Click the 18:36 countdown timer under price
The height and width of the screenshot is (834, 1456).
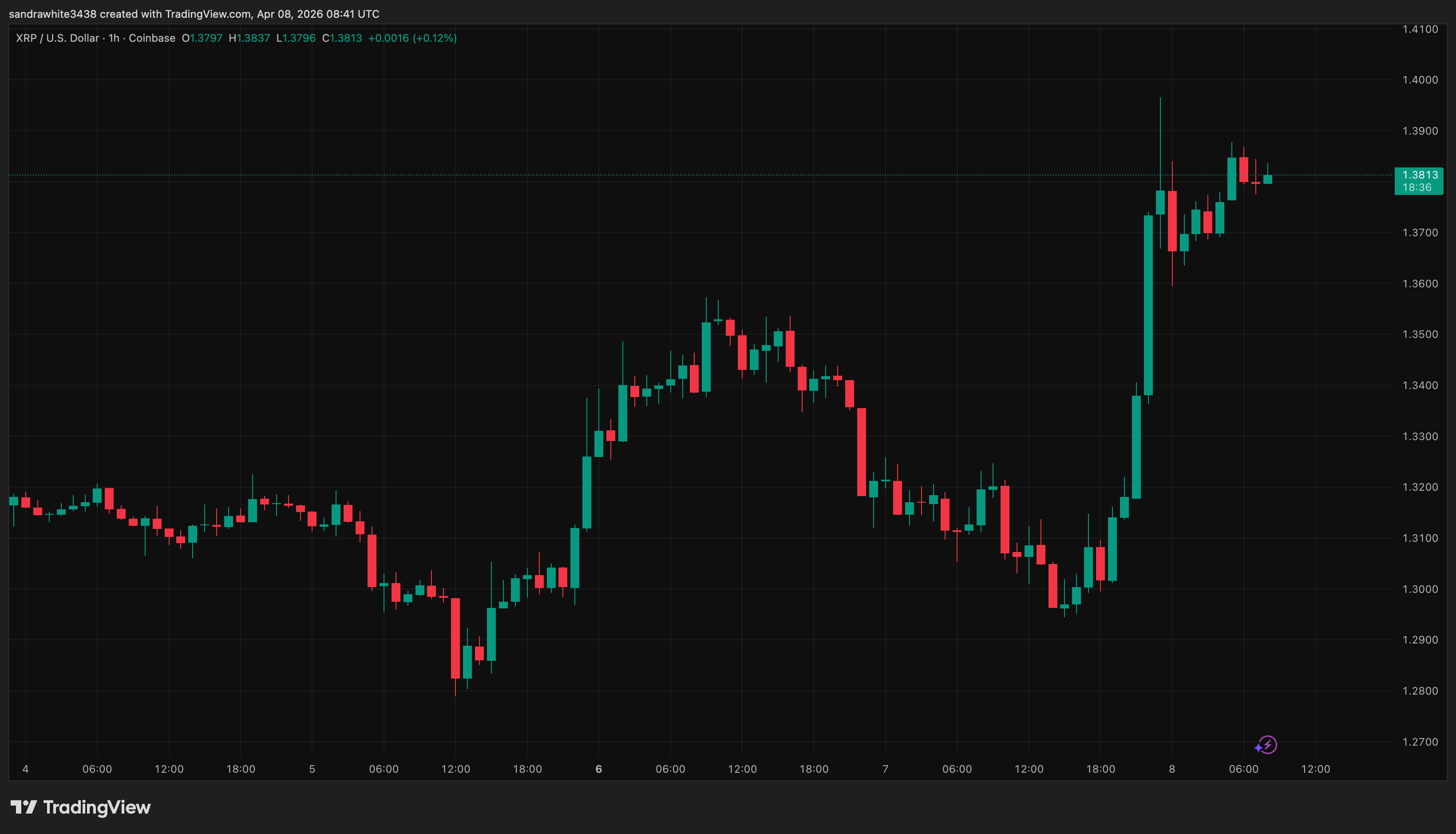coord(1416,188)
